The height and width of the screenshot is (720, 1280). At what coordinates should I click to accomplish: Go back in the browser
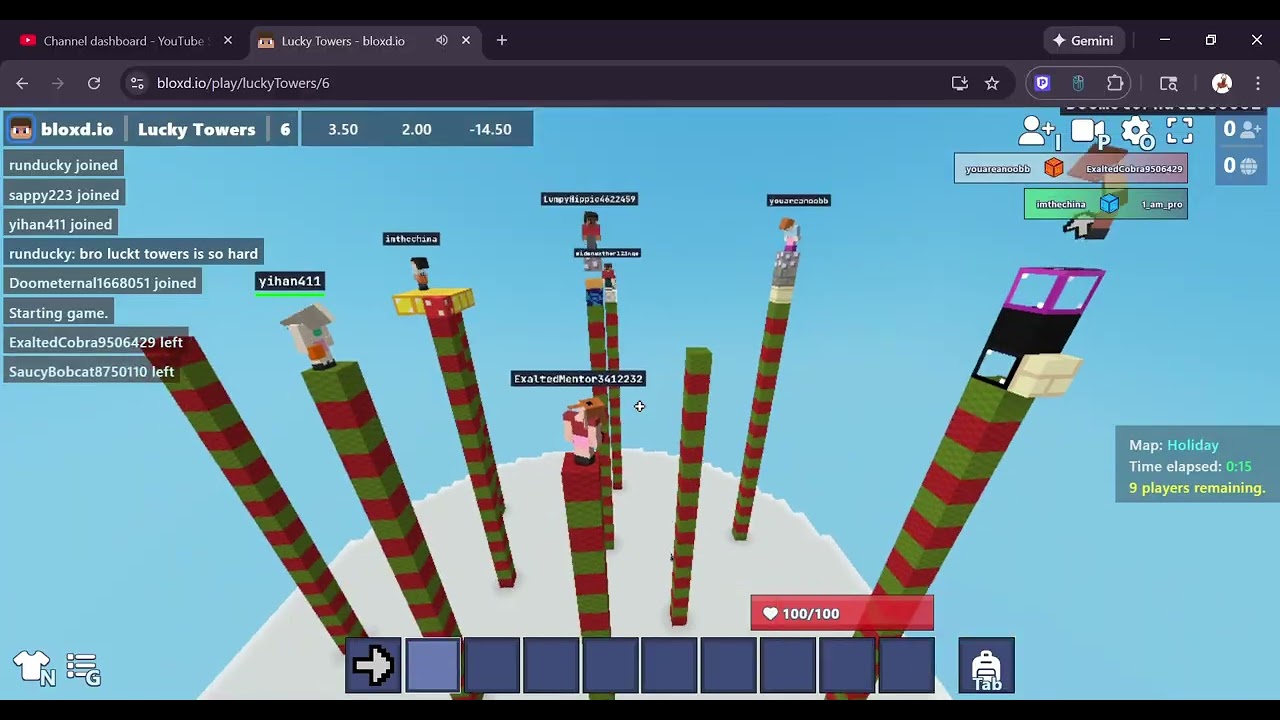(22, 83)
